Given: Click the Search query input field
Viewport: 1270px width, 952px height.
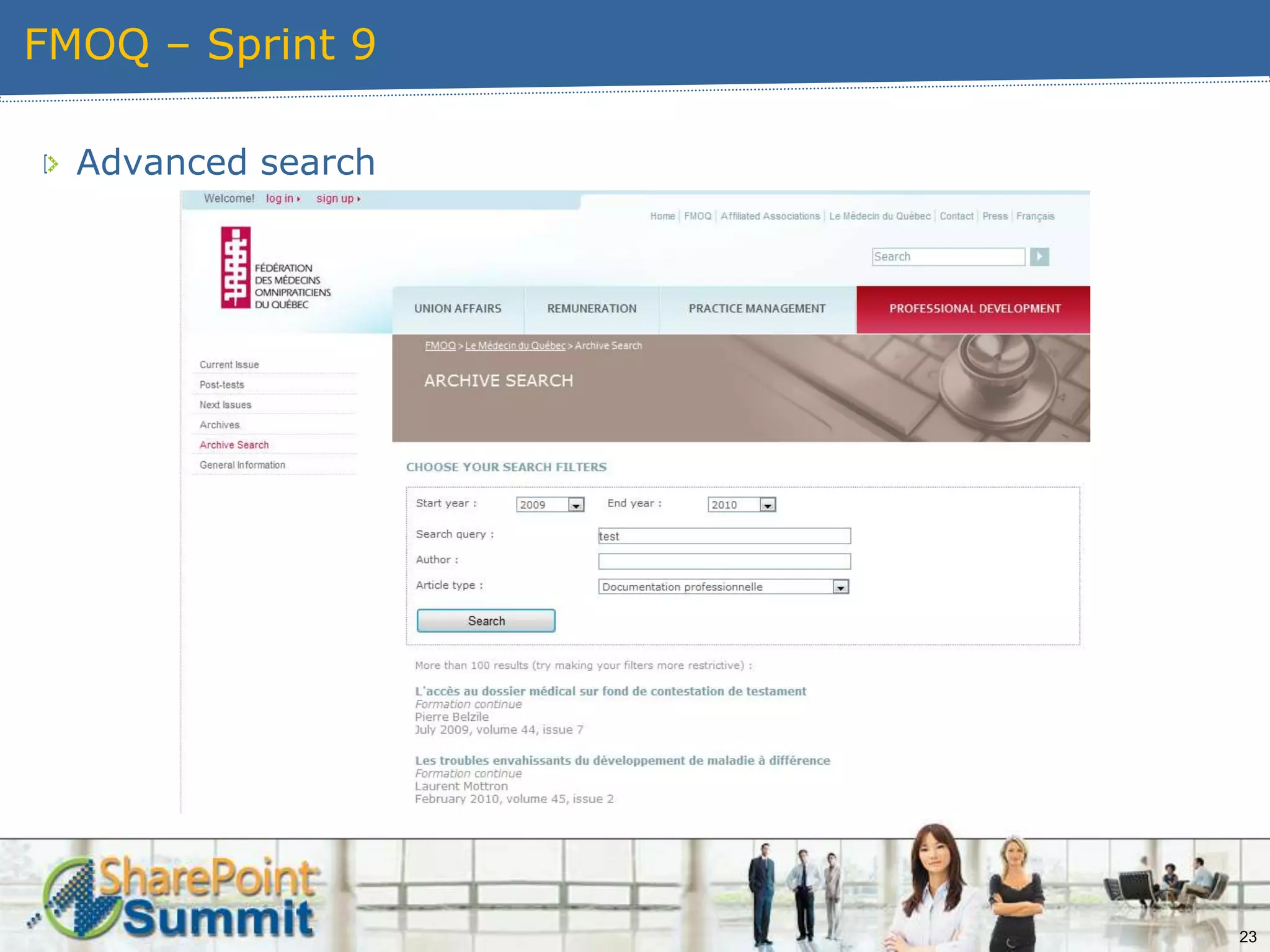Looking at the screenshot, I should pos(724,535).
